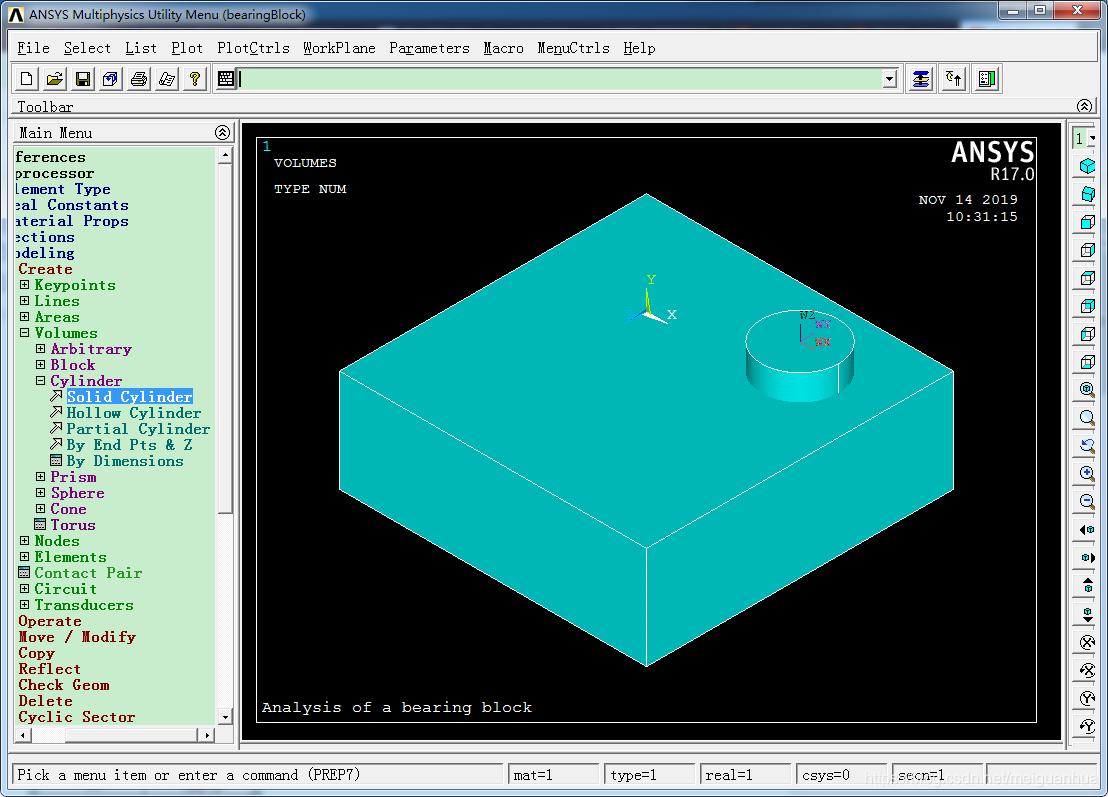The height and width of the screenshot is (797, 1108).
Task: Select Hollow Cylinder in the tree
Action: point(134,413)
